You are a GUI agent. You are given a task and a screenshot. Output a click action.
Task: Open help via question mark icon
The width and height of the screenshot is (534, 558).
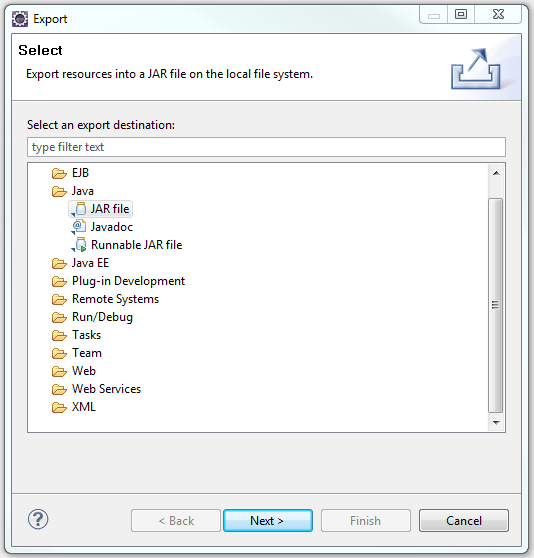[x=38, y=519]
